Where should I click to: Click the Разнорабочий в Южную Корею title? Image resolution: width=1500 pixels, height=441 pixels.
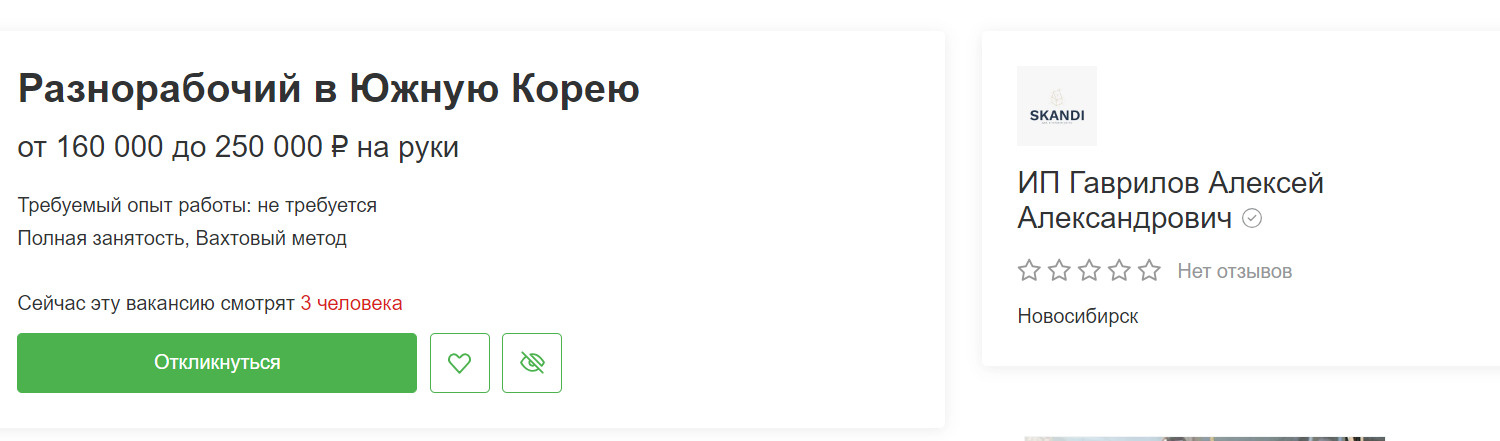click(x=329, y=90)
